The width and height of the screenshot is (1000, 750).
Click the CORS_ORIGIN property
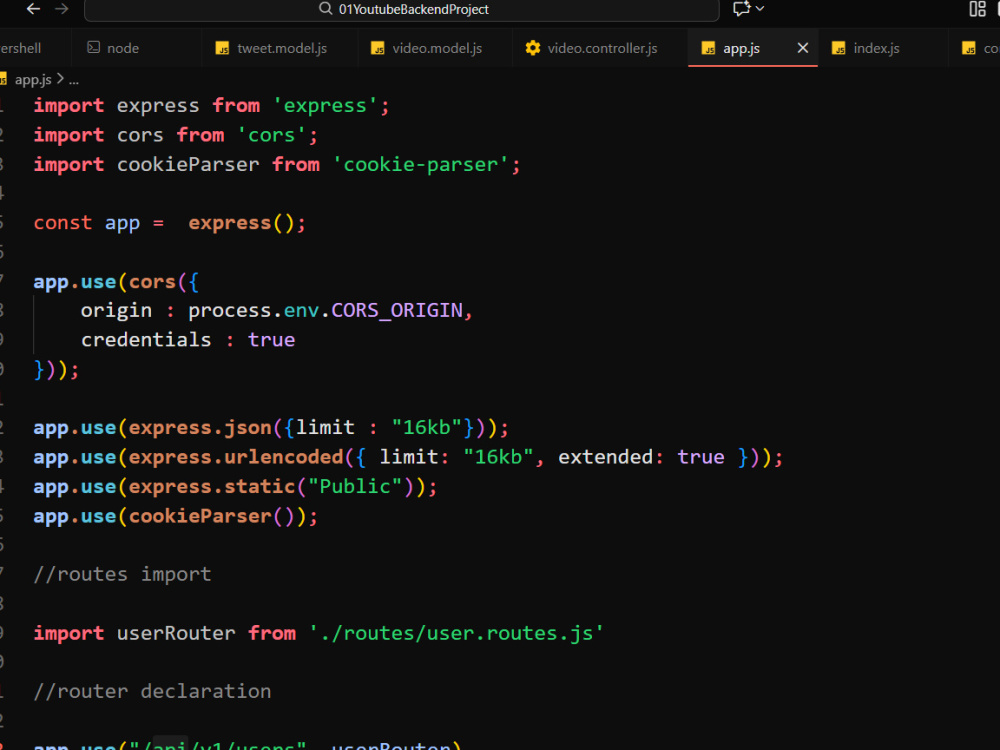coord(397,311)
